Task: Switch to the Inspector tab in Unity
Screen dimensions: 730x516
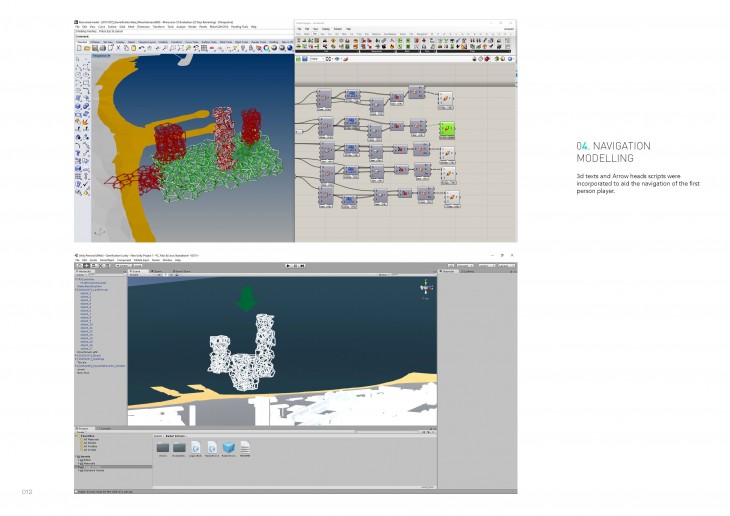Action: 450,272
